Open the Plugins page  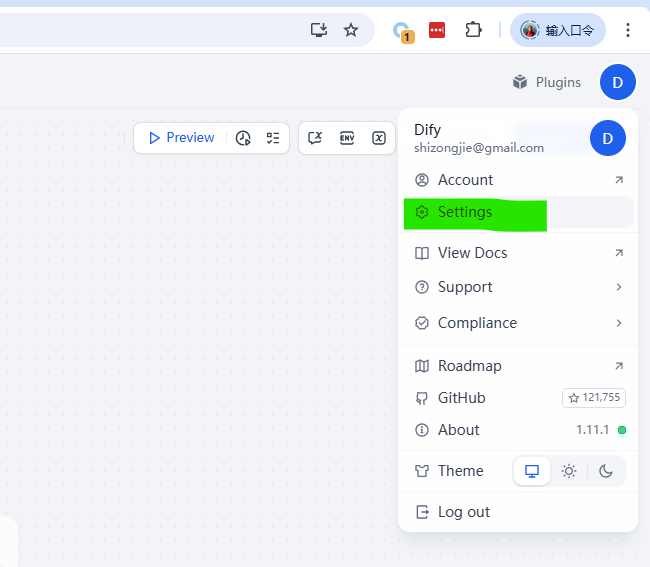pos(547,82)
